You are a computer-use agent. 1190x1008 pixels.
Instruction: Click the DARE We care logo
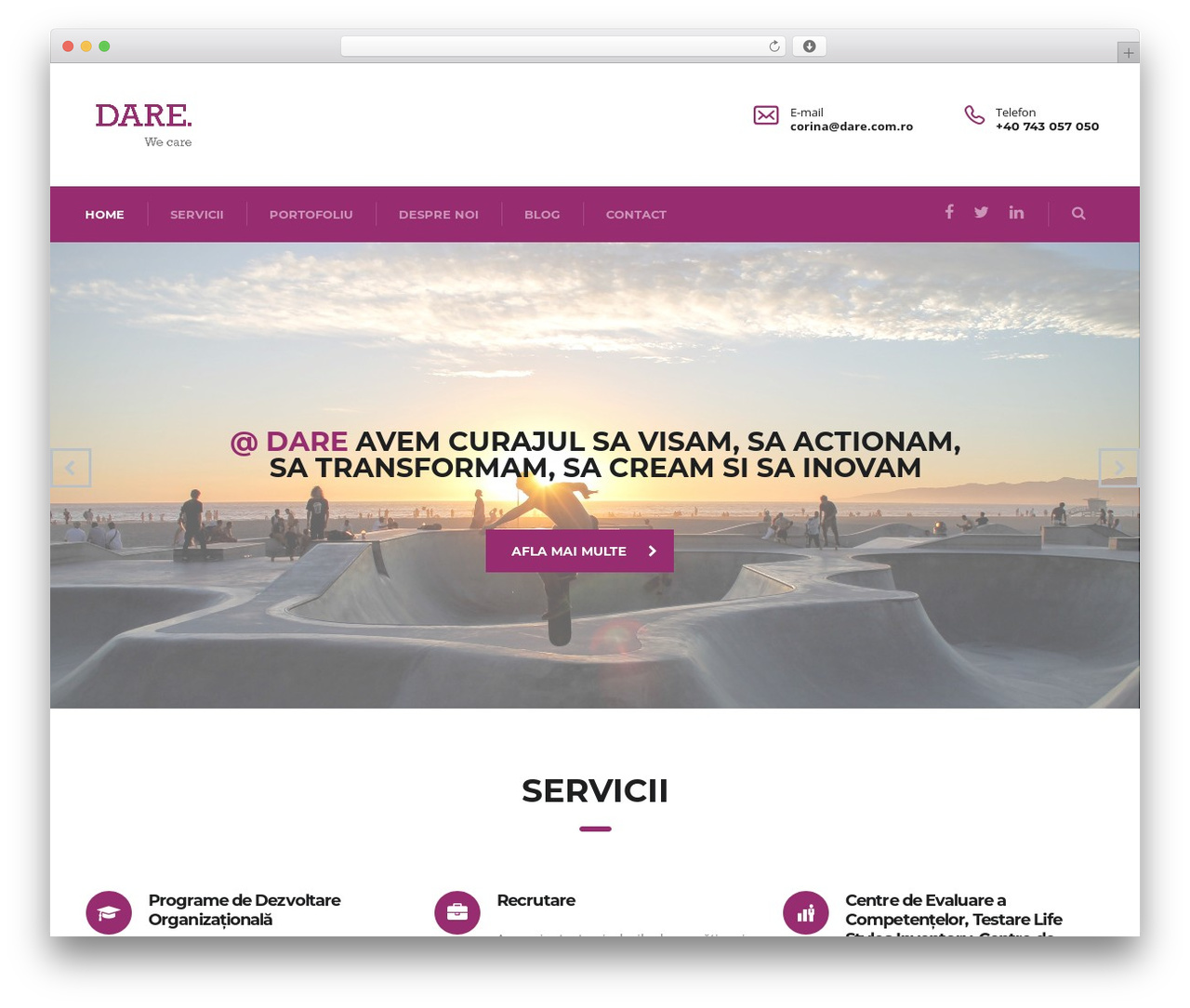click(x=143, y=125)
